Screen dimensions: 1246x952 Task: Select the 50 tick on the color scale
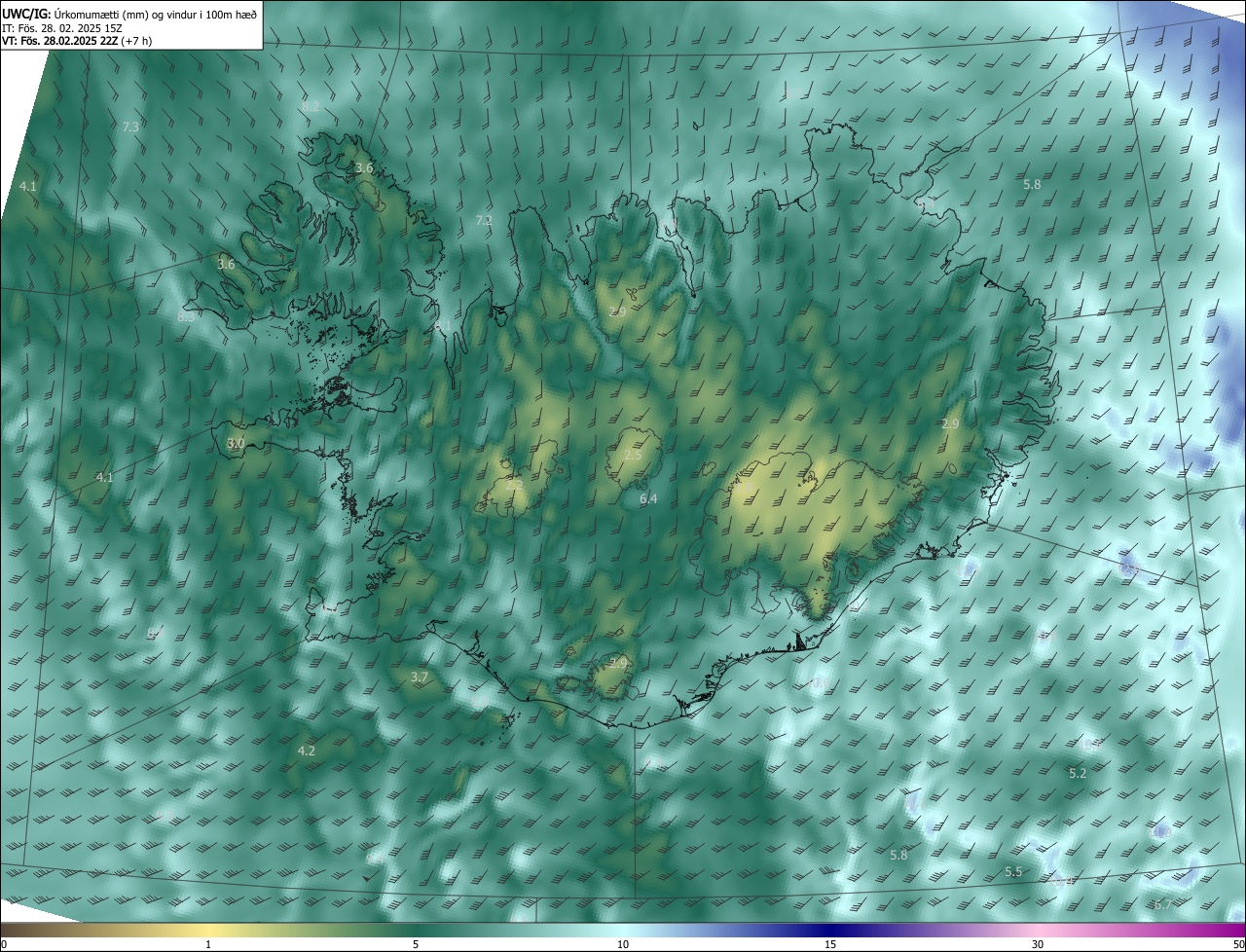click(1239, 944)
